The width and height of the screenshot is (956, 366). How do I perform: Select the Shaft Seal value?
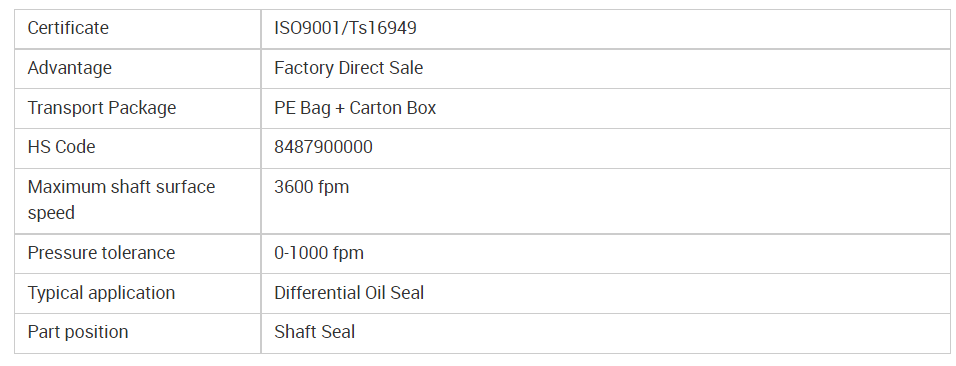point(315,332)
